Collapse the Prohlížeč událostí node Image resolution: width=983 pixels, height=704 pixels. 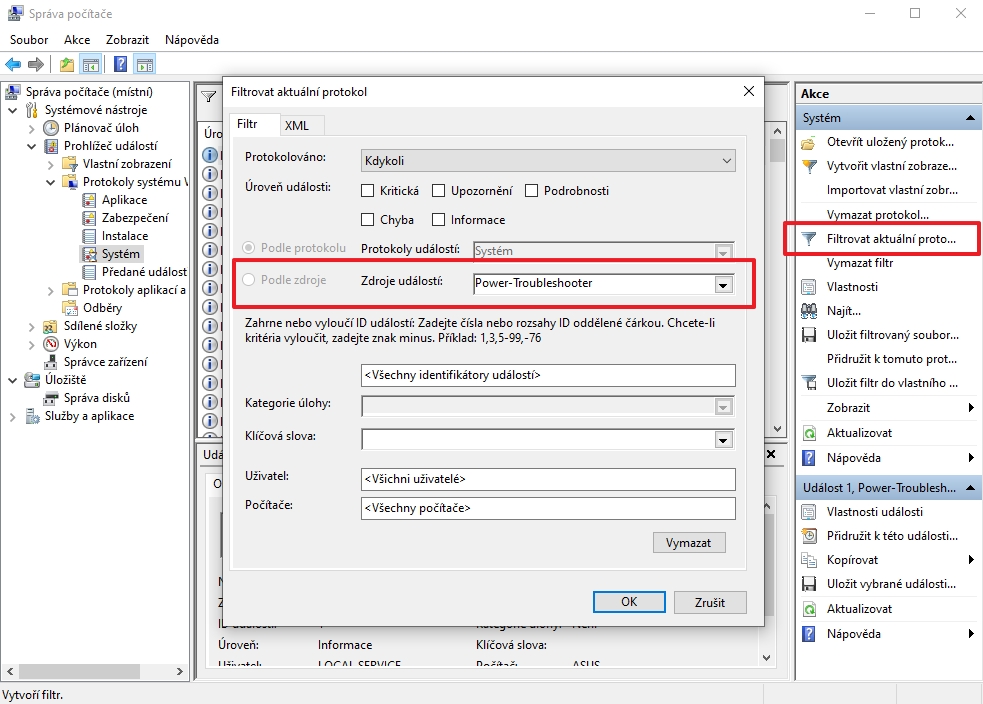(x=31, y=146)
